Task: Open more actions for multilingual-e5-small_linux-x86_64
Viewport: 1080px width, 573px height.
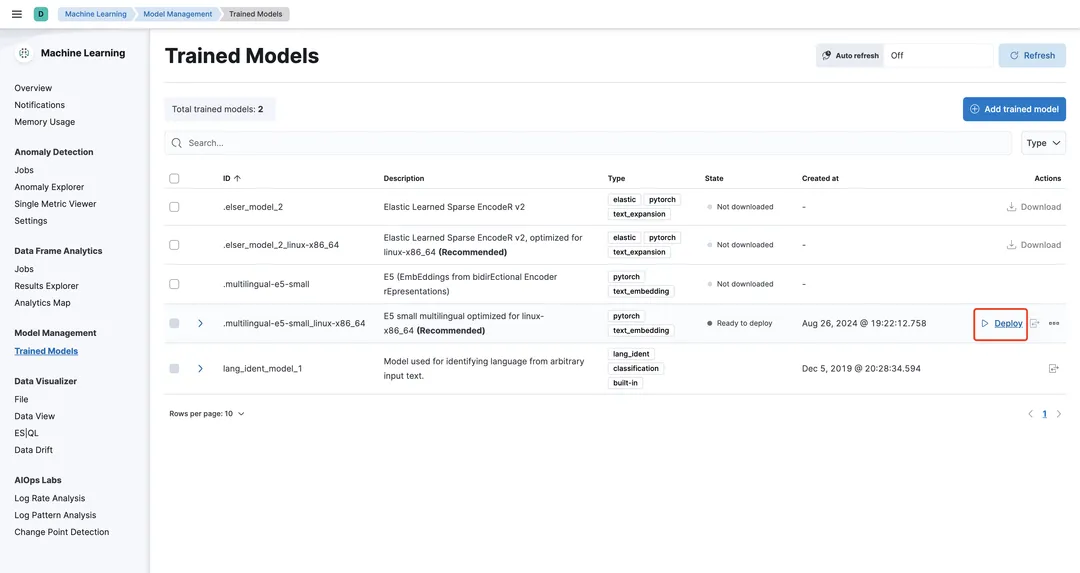Action: (1054, 324)
